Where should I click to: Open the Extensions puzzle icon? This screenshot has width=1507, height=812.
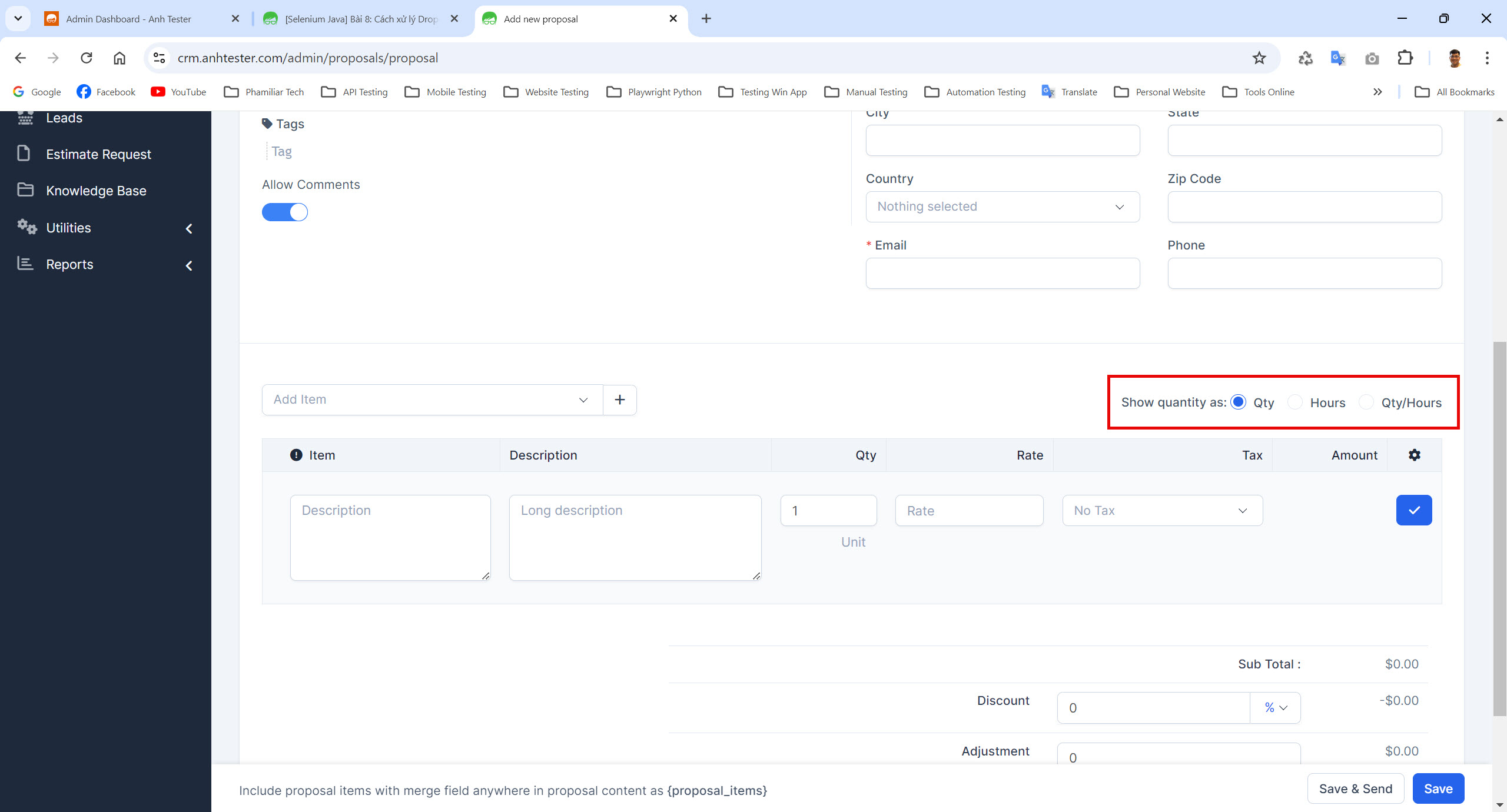1405,58
